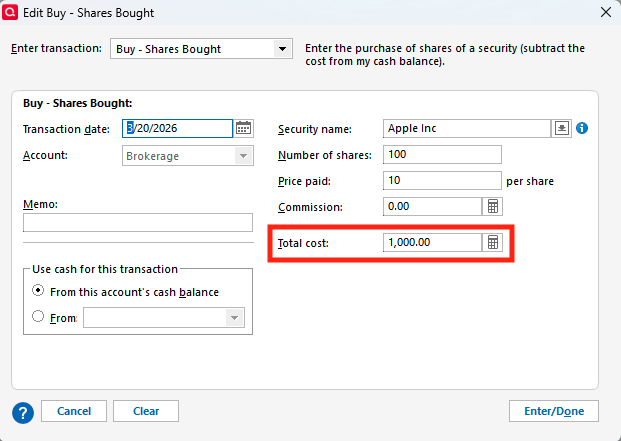
Task: Click into the Memo text field
Action: 138,222
